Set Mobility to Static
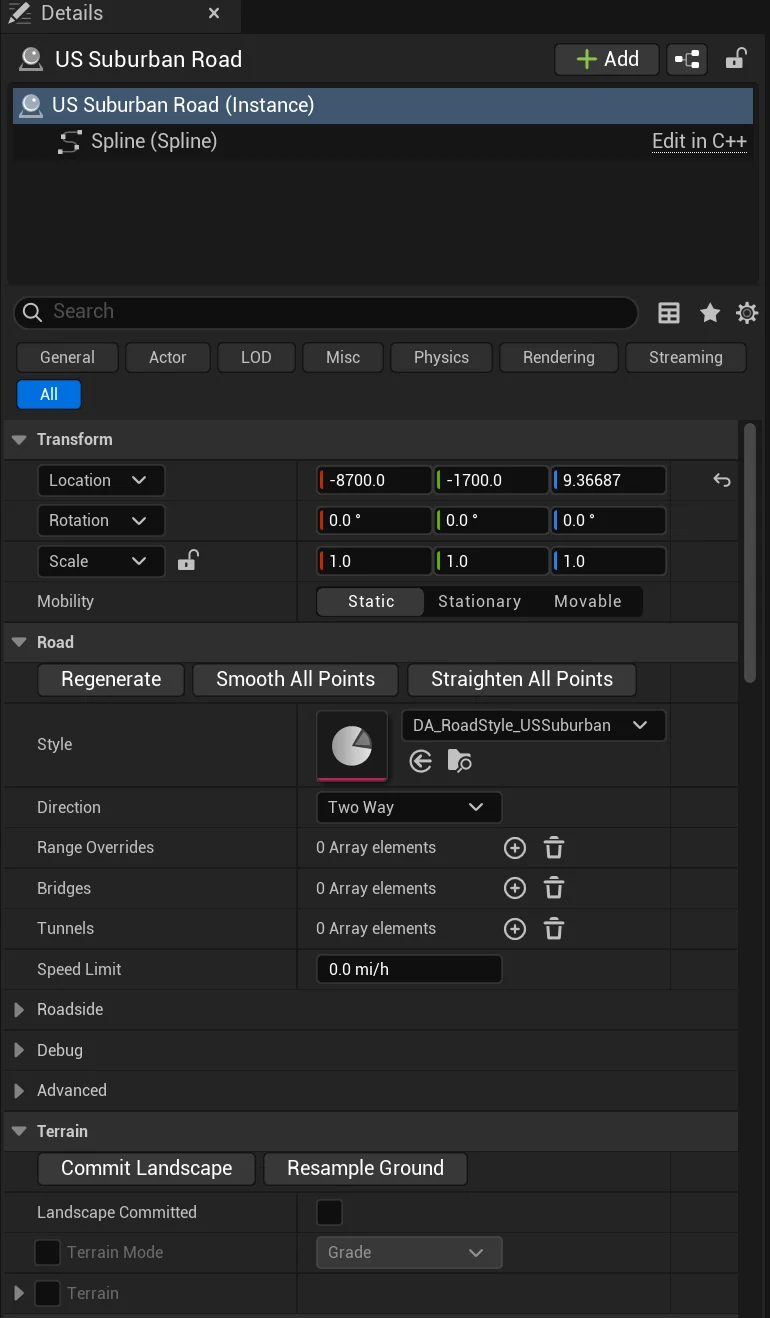This screenshot has height=1318, width=770. pos(371,601)
